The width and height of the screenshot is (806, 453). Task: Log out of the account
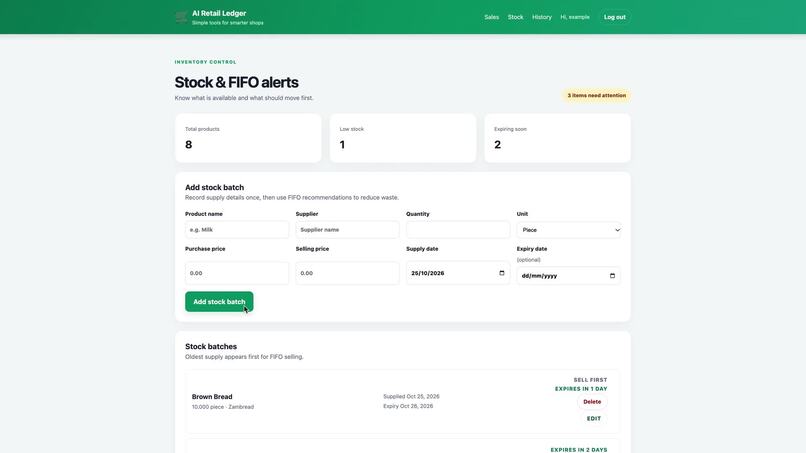614,17
